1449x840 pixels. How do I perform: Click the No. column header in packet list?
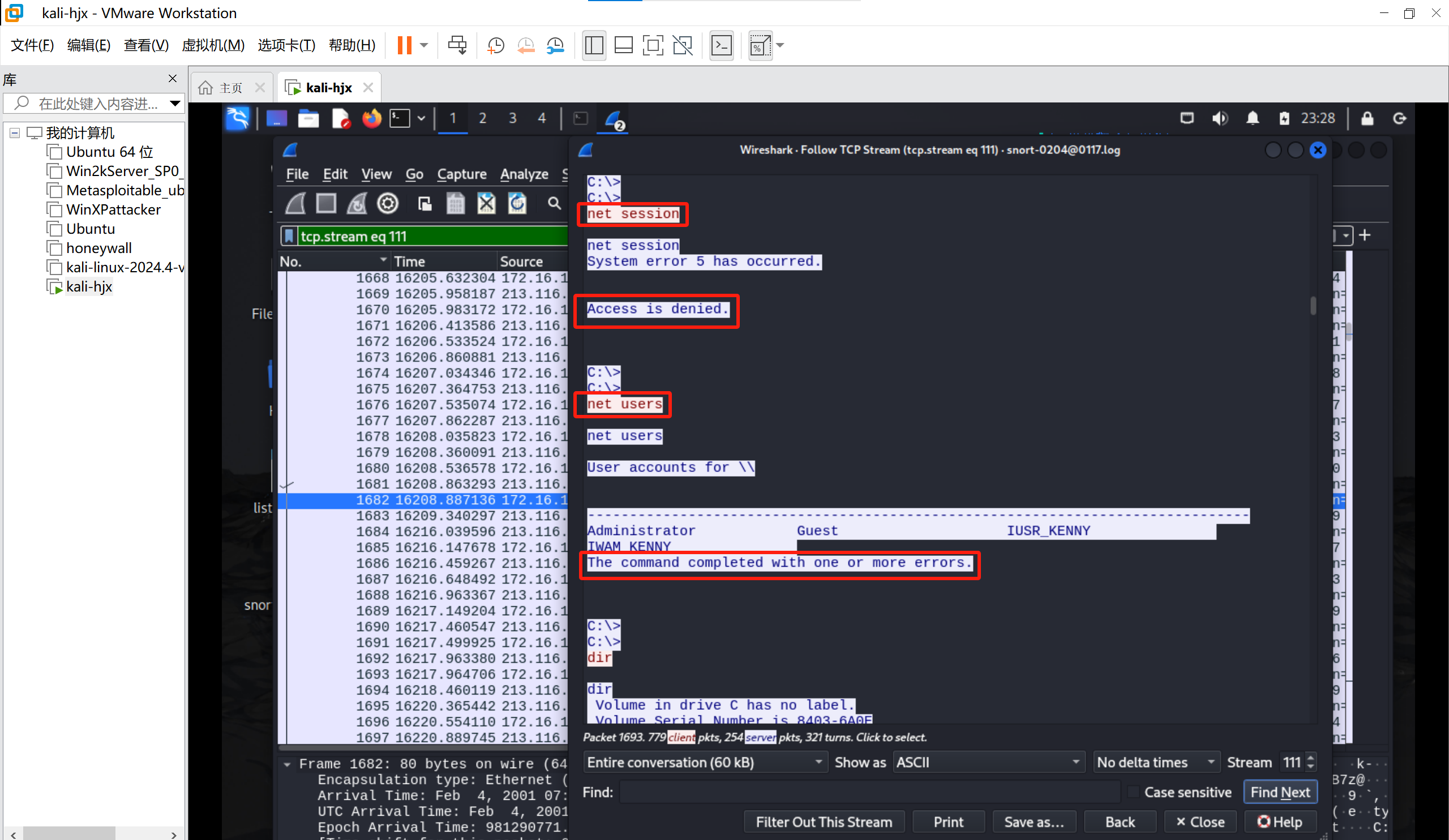tap(333, 262)
